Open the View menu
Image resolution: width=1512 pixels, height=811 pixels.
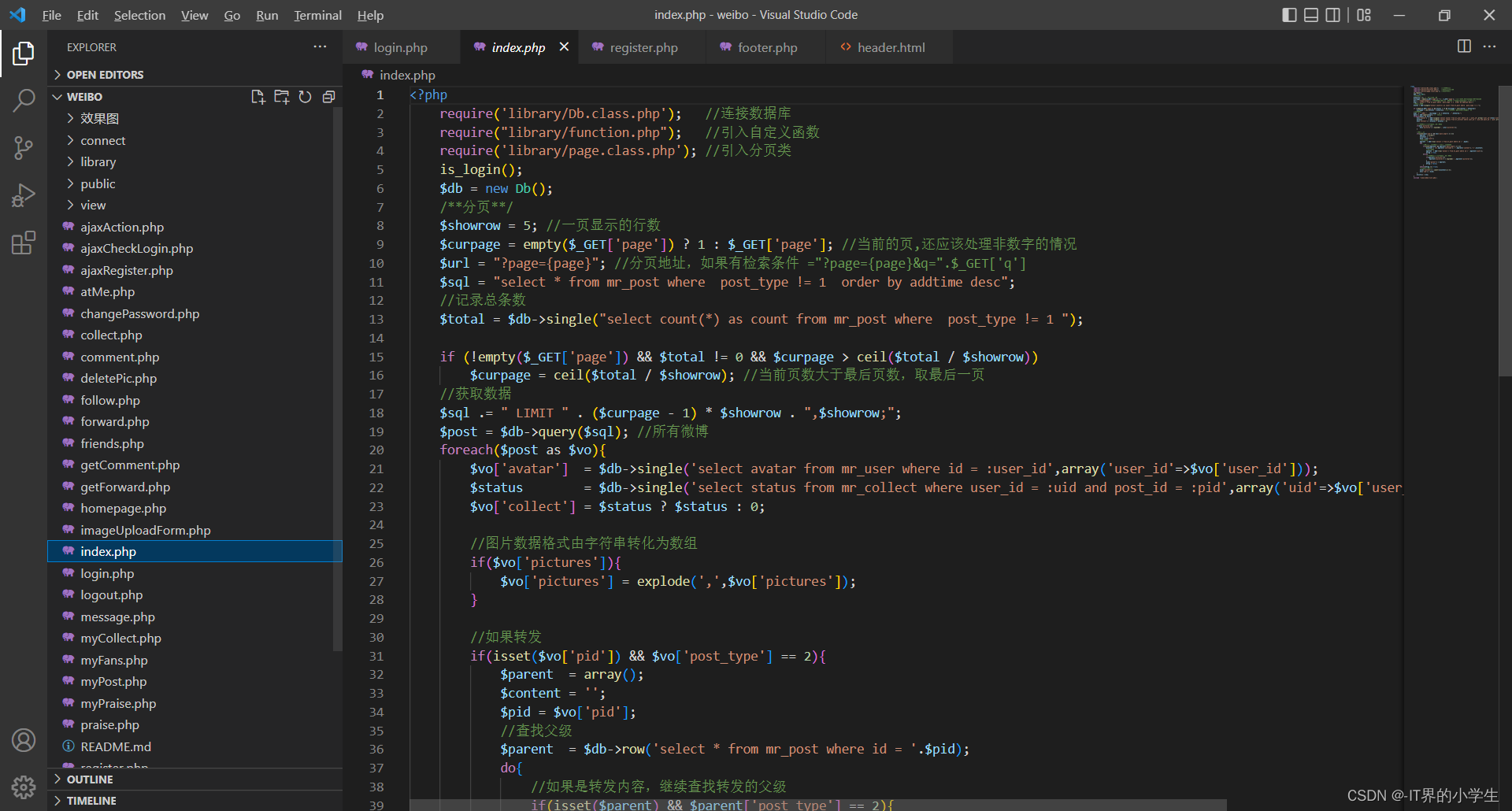coord(195,15)
